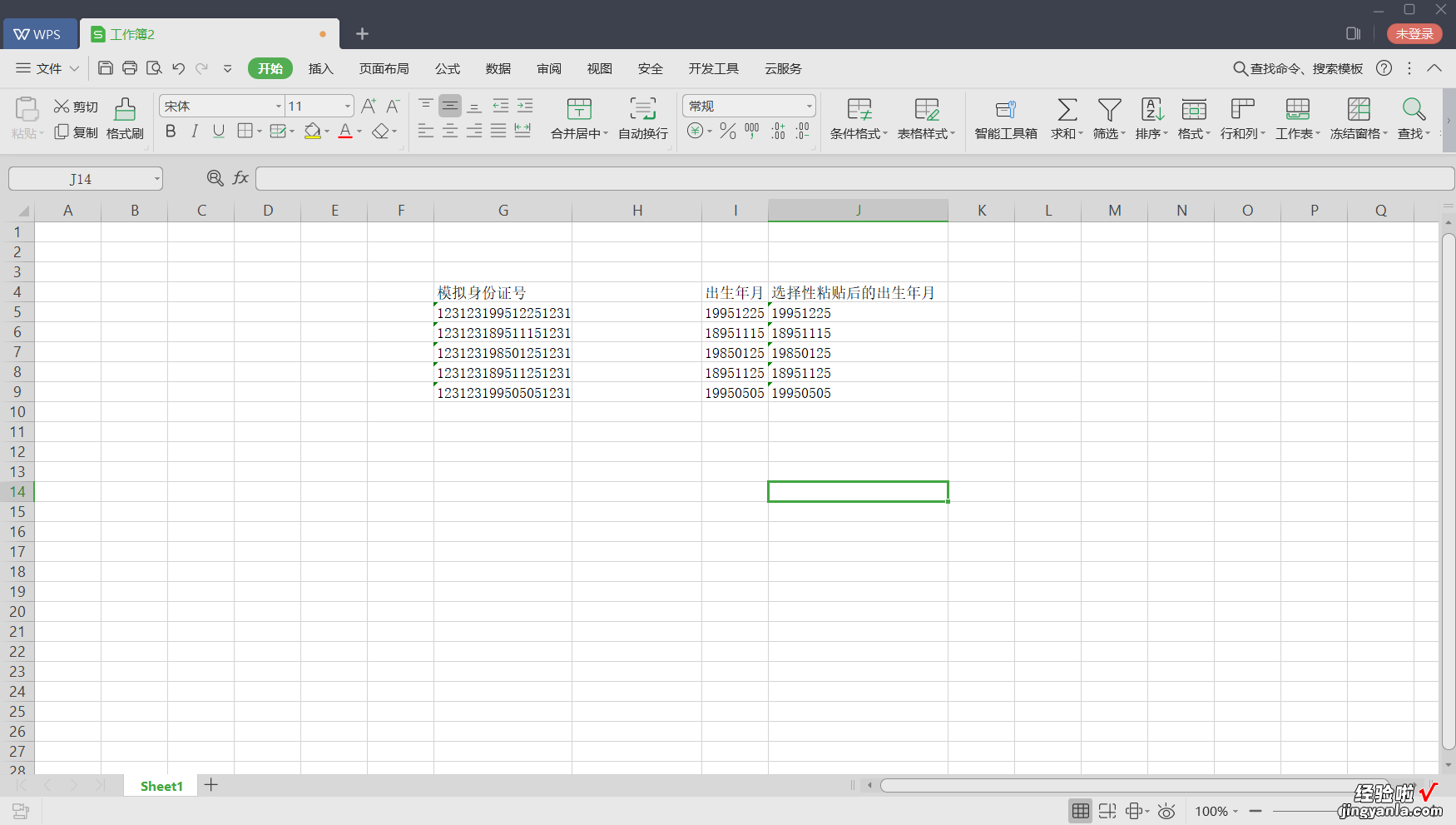Apply fill color bucket
This screenshot has height=825, width=1456.
[x=313, y=132]
